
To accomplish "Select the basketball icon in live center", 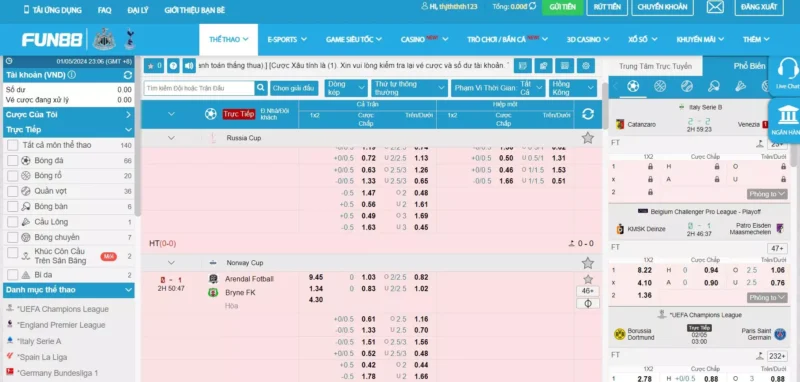I will pyautogui.click(x=660, y=86).
